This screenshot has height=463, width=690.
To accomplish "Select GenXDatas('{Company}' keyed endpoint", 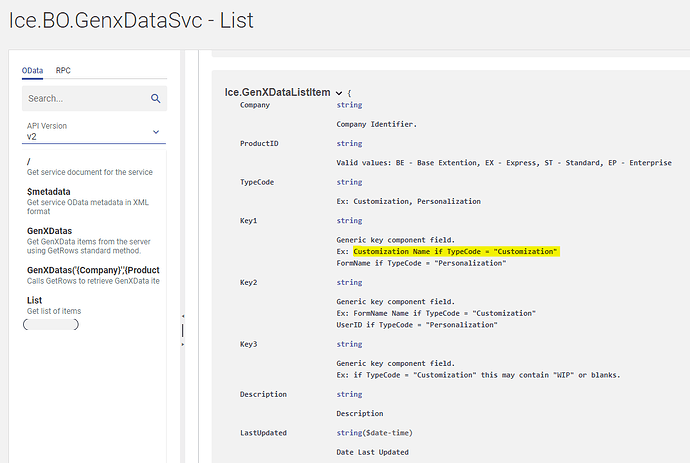I will 93,270.
